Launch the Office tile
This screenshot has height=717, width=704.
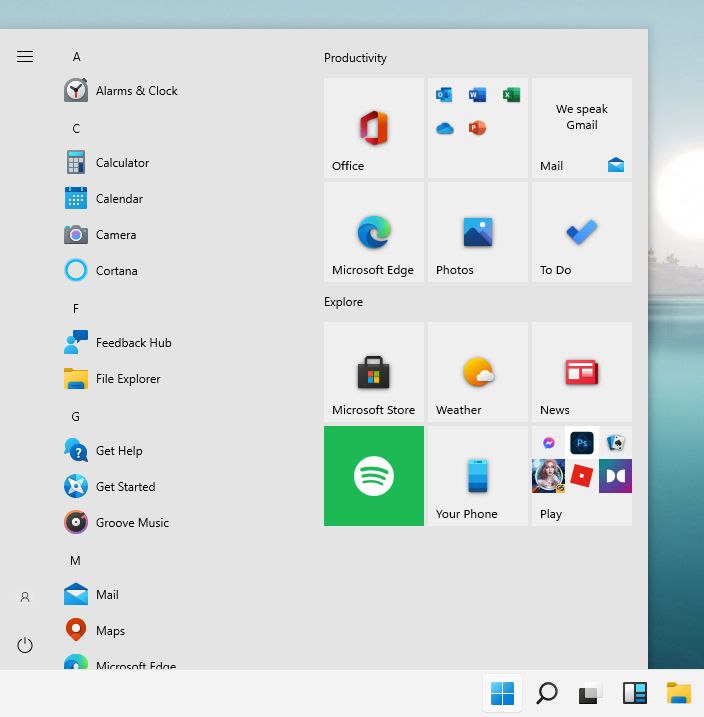[373, 128]
